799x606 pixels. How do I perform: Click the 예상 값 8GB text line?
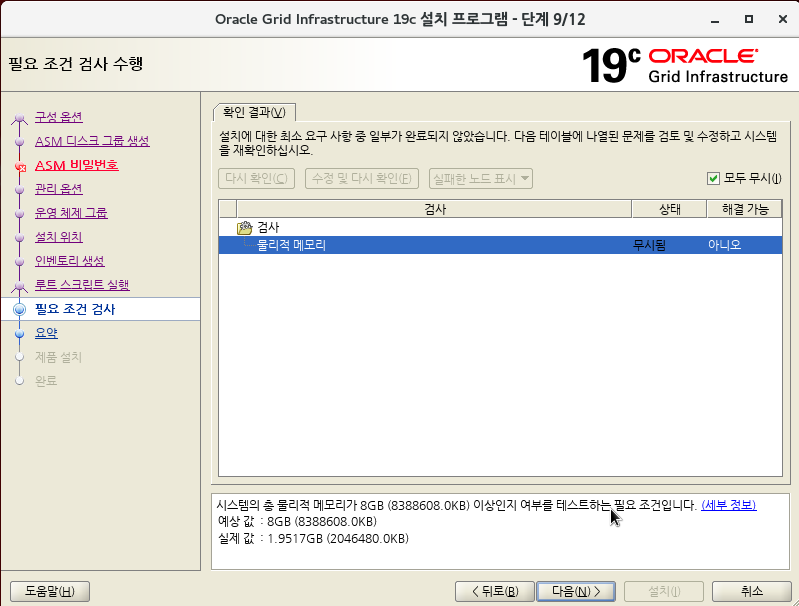pos(297,522)
